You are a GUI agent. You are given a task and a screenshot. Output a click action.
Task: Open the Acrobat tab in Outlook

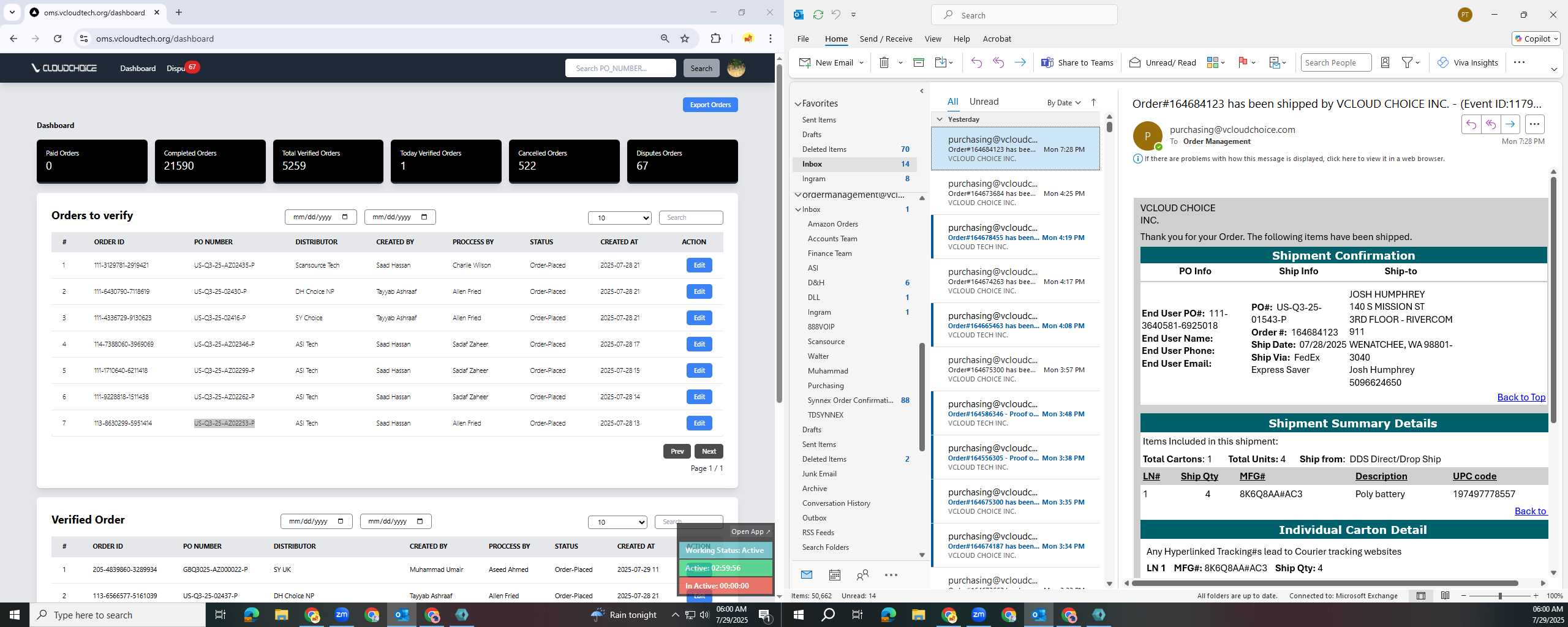(x=997, y=39)
